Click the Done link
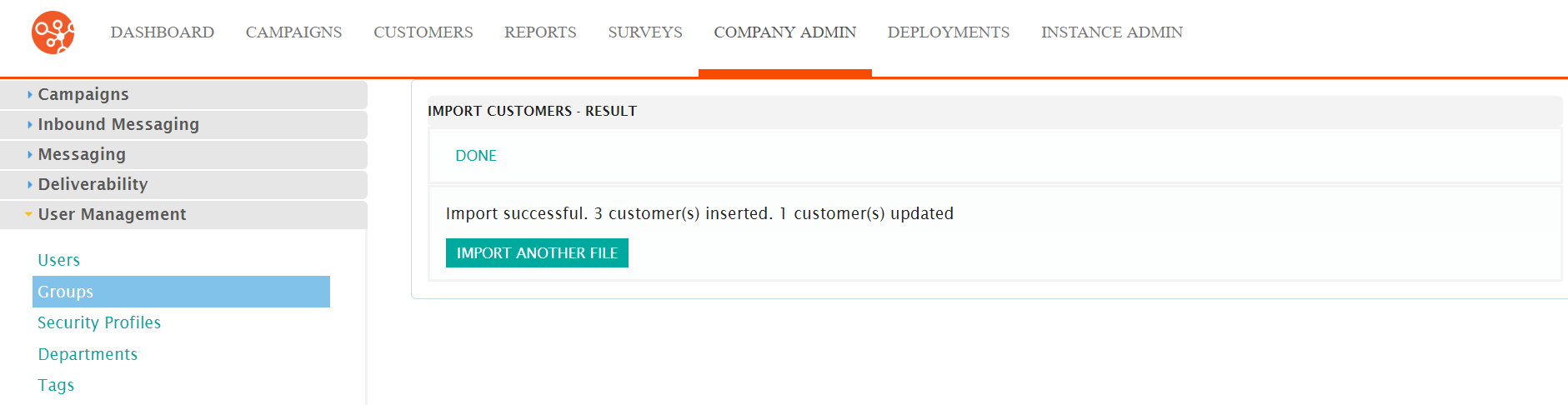This screenshot has height=405, width=1568. (476, 156)
